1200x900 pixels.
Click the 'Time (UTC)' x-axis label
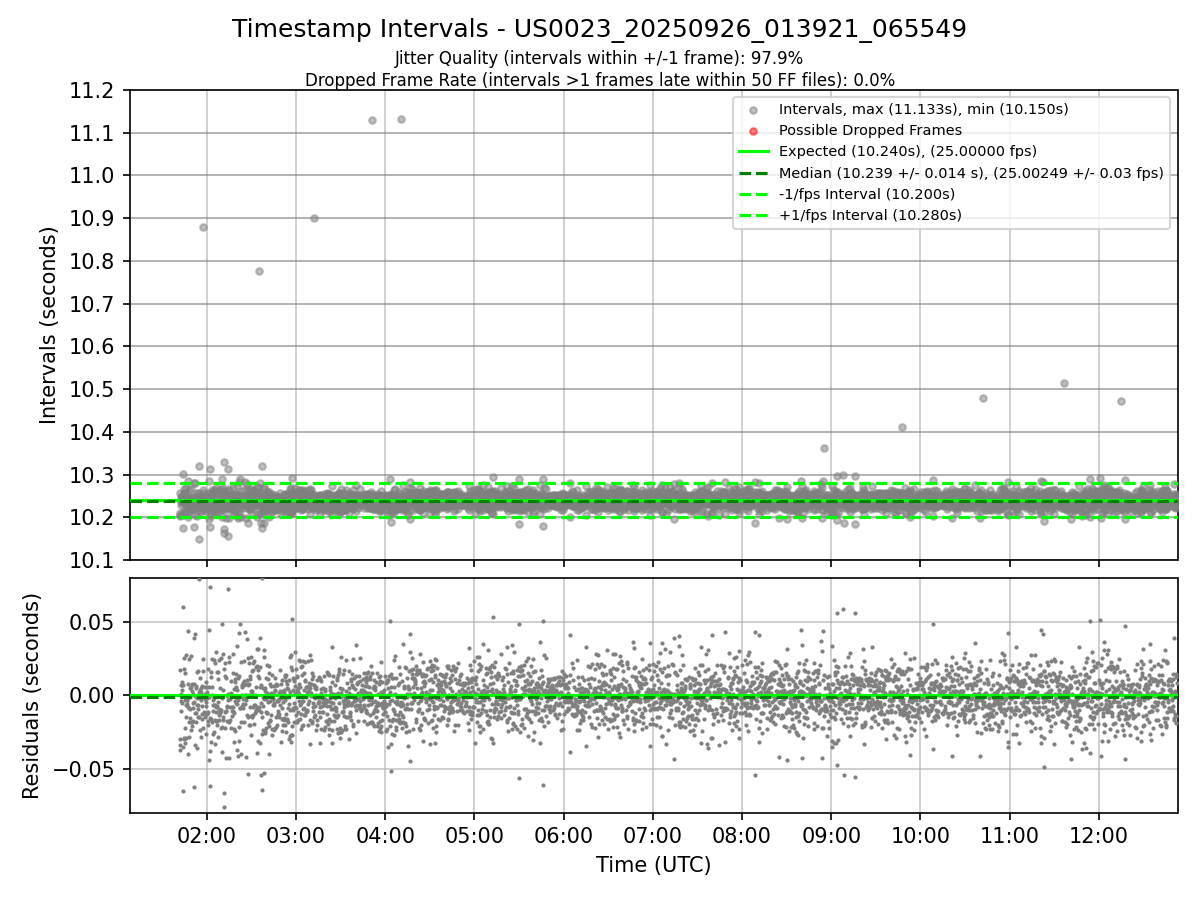[653, 865]
